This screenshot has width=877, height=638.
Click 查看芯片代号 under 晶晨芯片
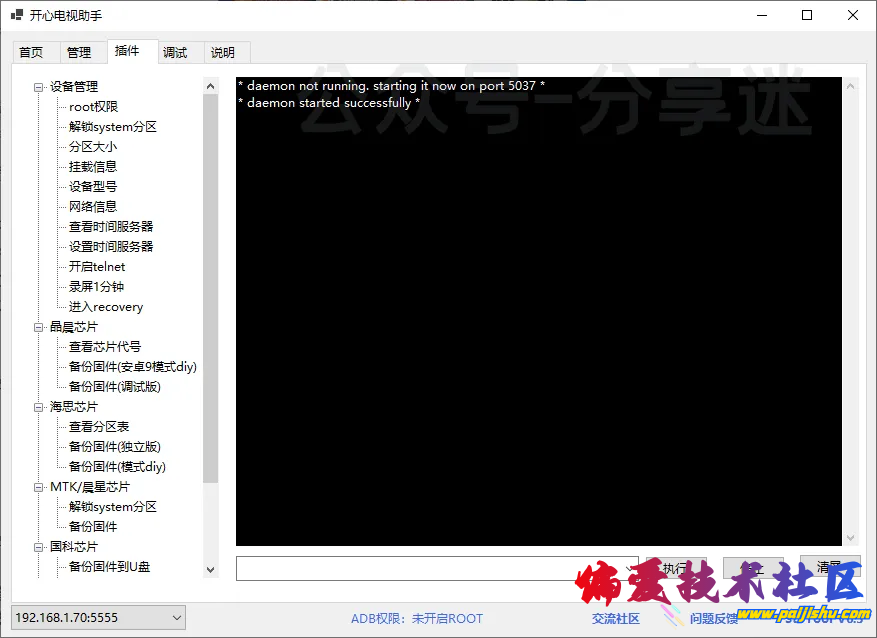coord(104,347)
